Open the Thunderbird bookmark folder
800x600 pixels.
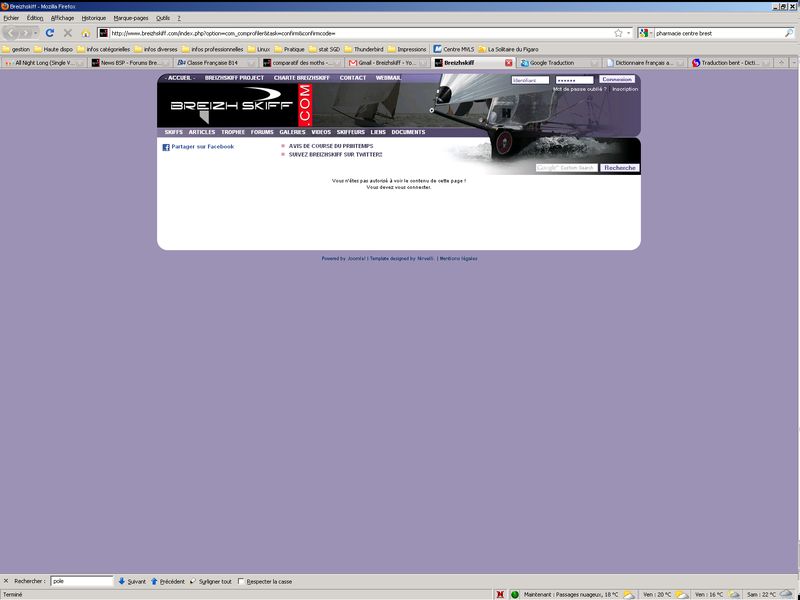click(364, 49)
